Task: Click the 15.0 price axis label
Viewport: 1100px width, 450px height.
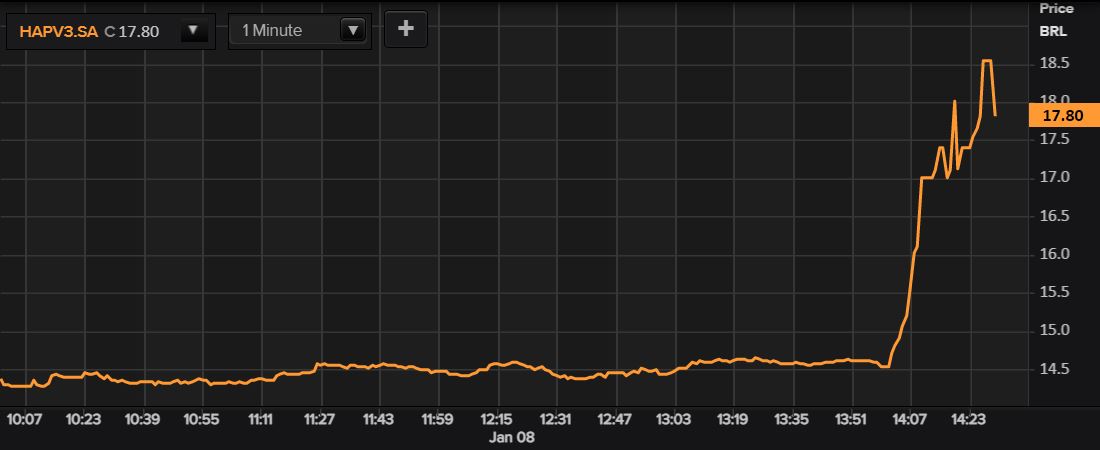Action: (x=1056, y=331)
